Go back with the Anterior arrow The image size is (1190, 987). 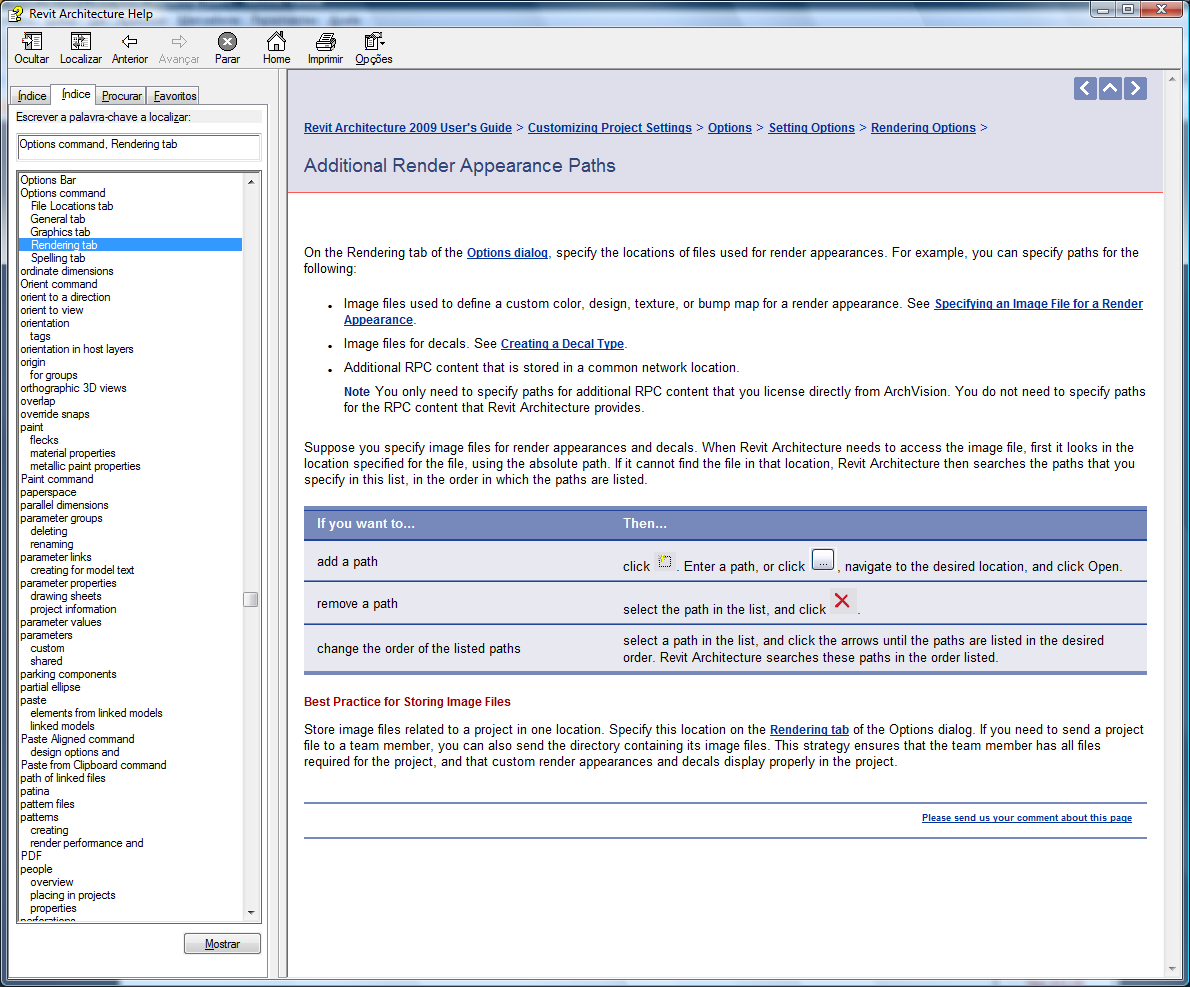click(129, 42)
